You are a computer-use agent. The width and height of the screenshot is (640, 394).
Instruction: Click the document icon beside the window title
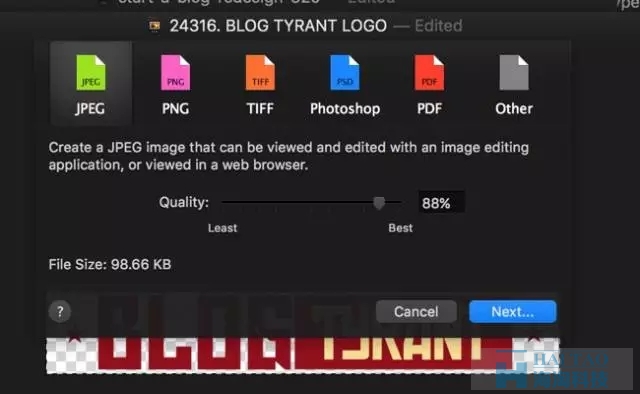155,26
